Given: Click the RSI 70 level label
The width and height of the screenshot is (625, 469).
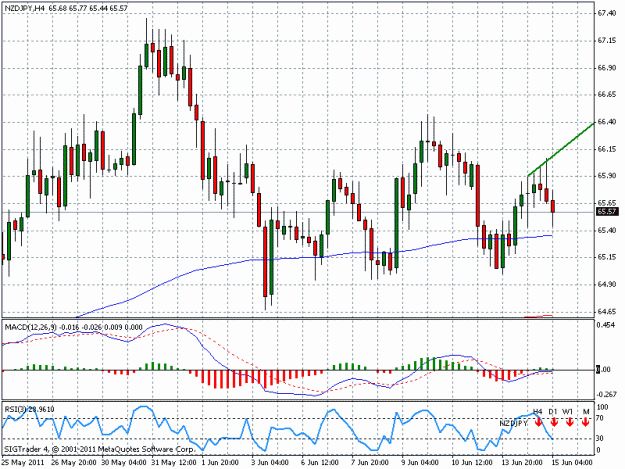Looking at the screenshot, I should coord(599,418).
